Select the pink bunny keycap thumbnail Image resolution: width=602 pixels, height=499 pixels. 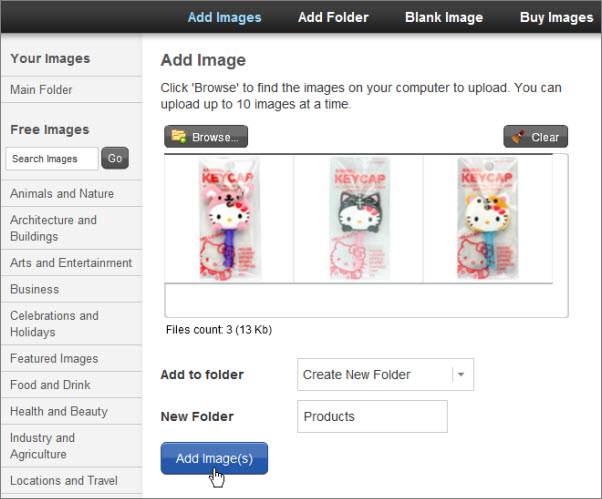pyautogui.click(x=229, y=219)
